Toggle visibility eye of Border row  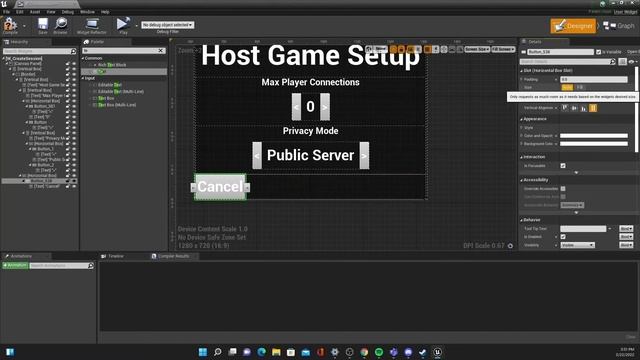[x=74, y=74]
